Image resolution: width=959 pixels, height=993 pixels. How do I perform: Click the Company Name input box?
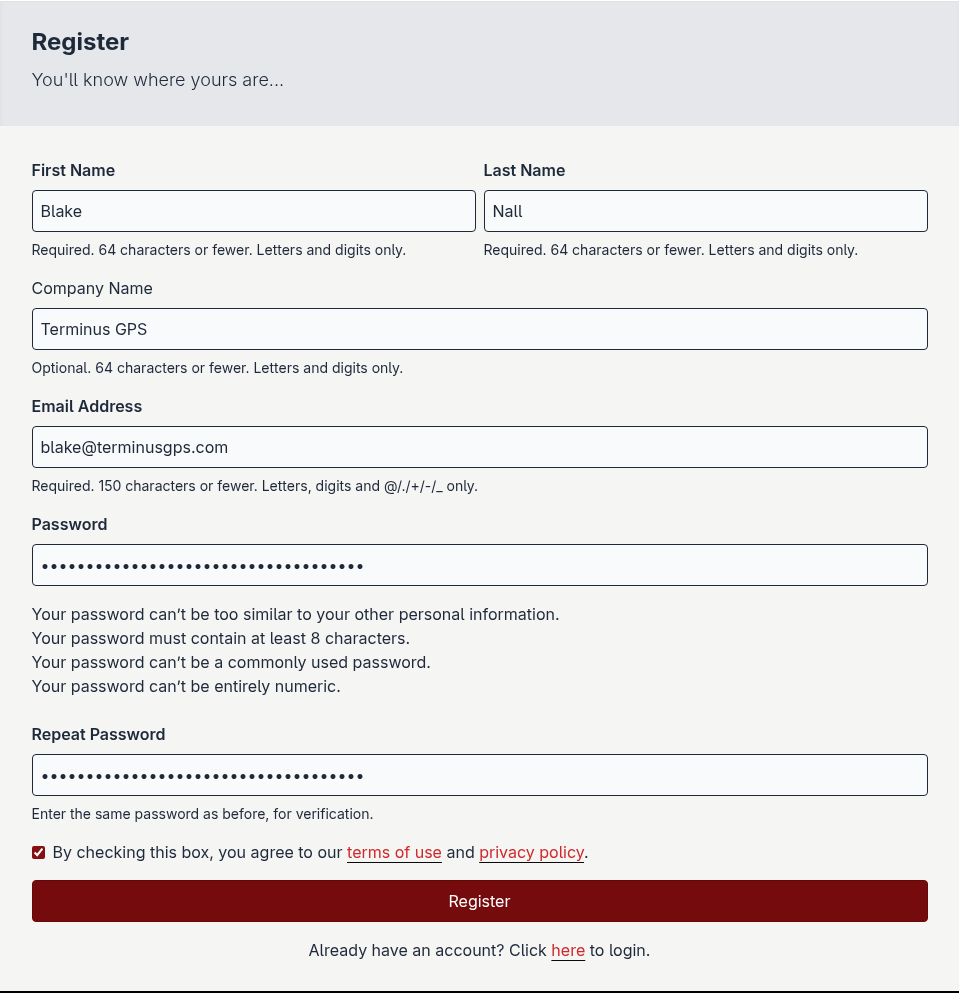click(x=479, y=329)
